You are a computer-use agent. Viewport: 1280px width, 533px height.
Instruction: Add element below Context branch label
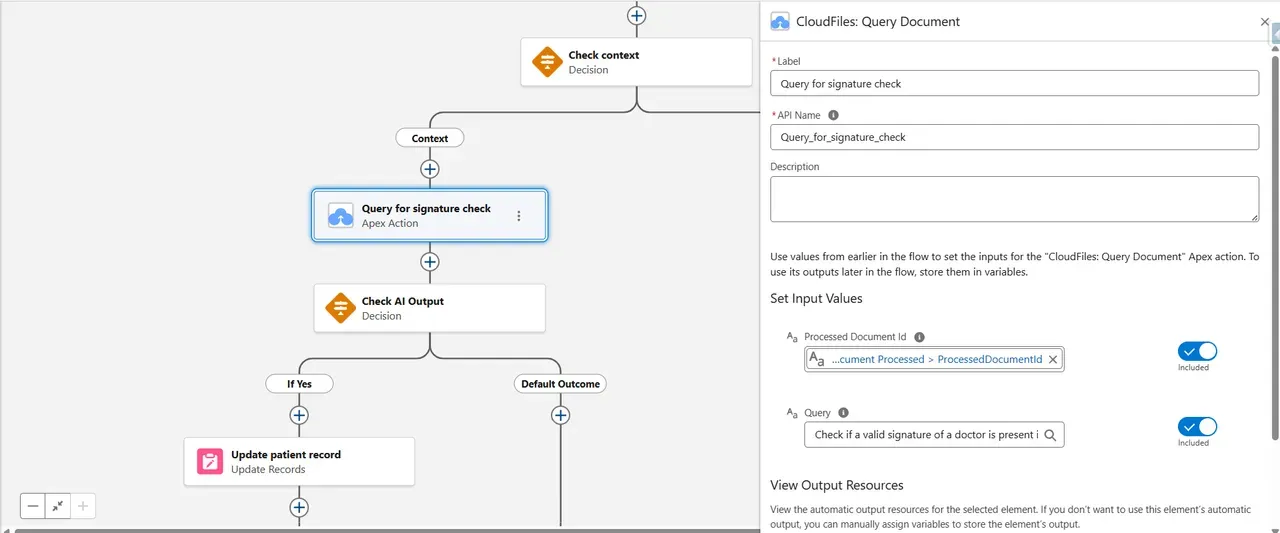430,169
